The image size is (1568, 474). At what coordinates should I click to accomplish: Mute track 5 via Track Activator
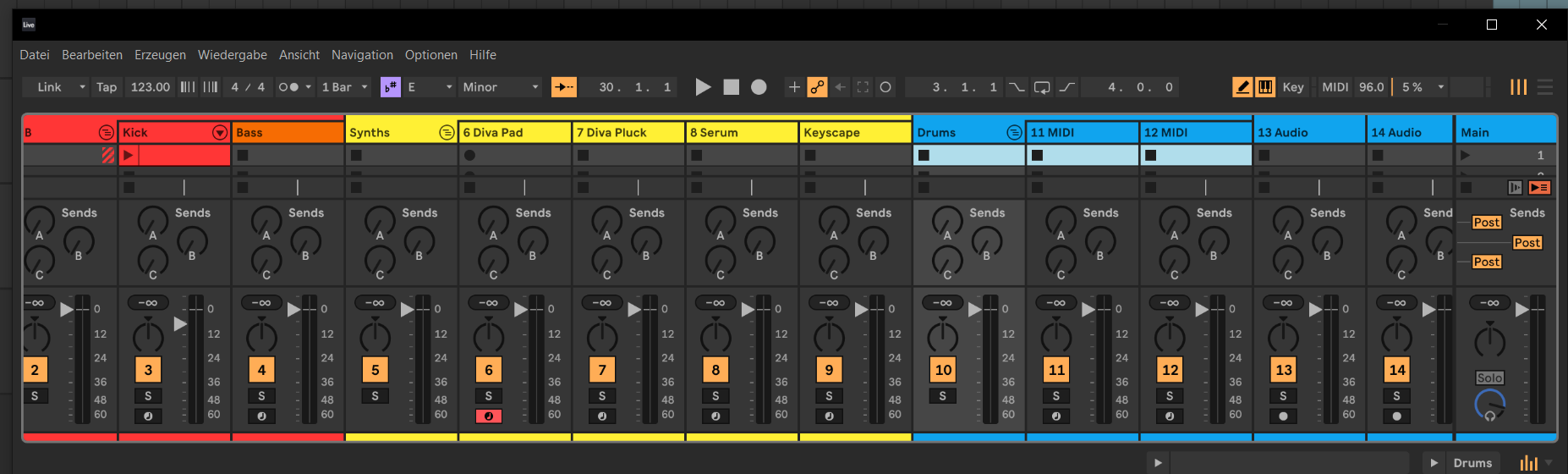pos(376,370)
